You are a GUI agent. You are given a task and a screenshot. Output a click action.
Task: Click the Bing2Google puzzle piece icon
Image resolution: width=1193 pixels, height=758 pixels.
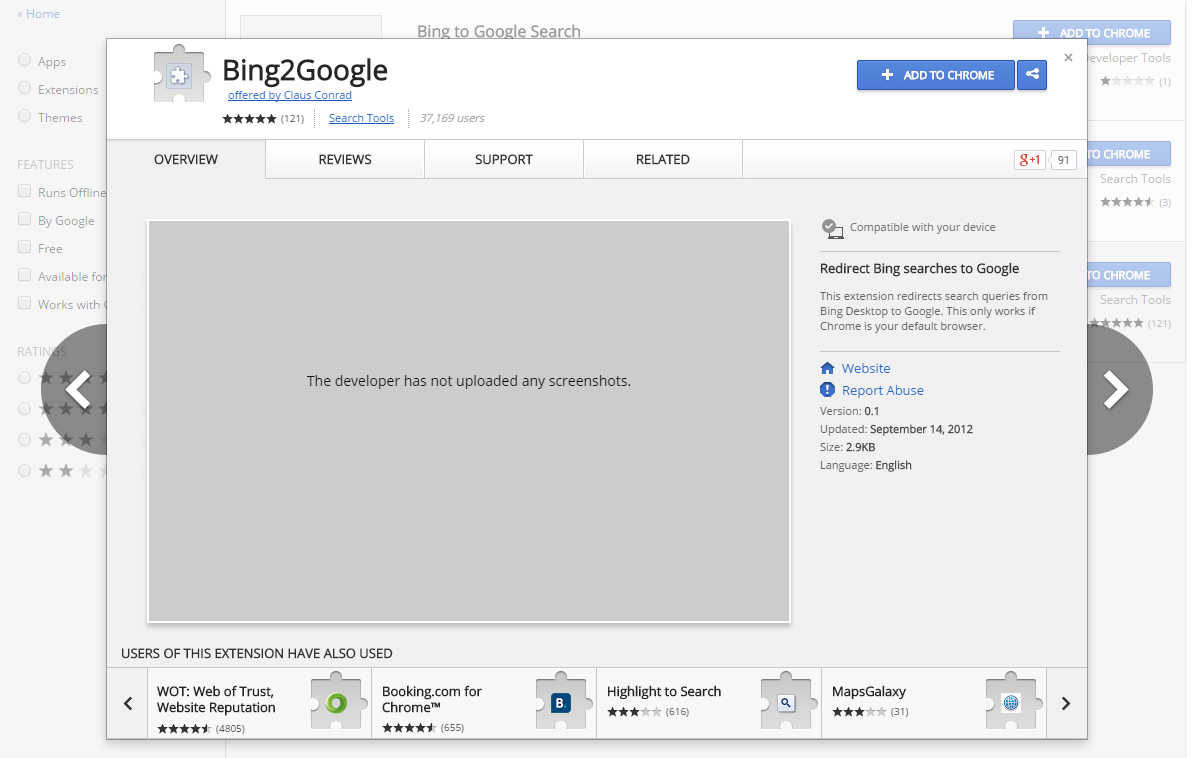coord(180,74)
